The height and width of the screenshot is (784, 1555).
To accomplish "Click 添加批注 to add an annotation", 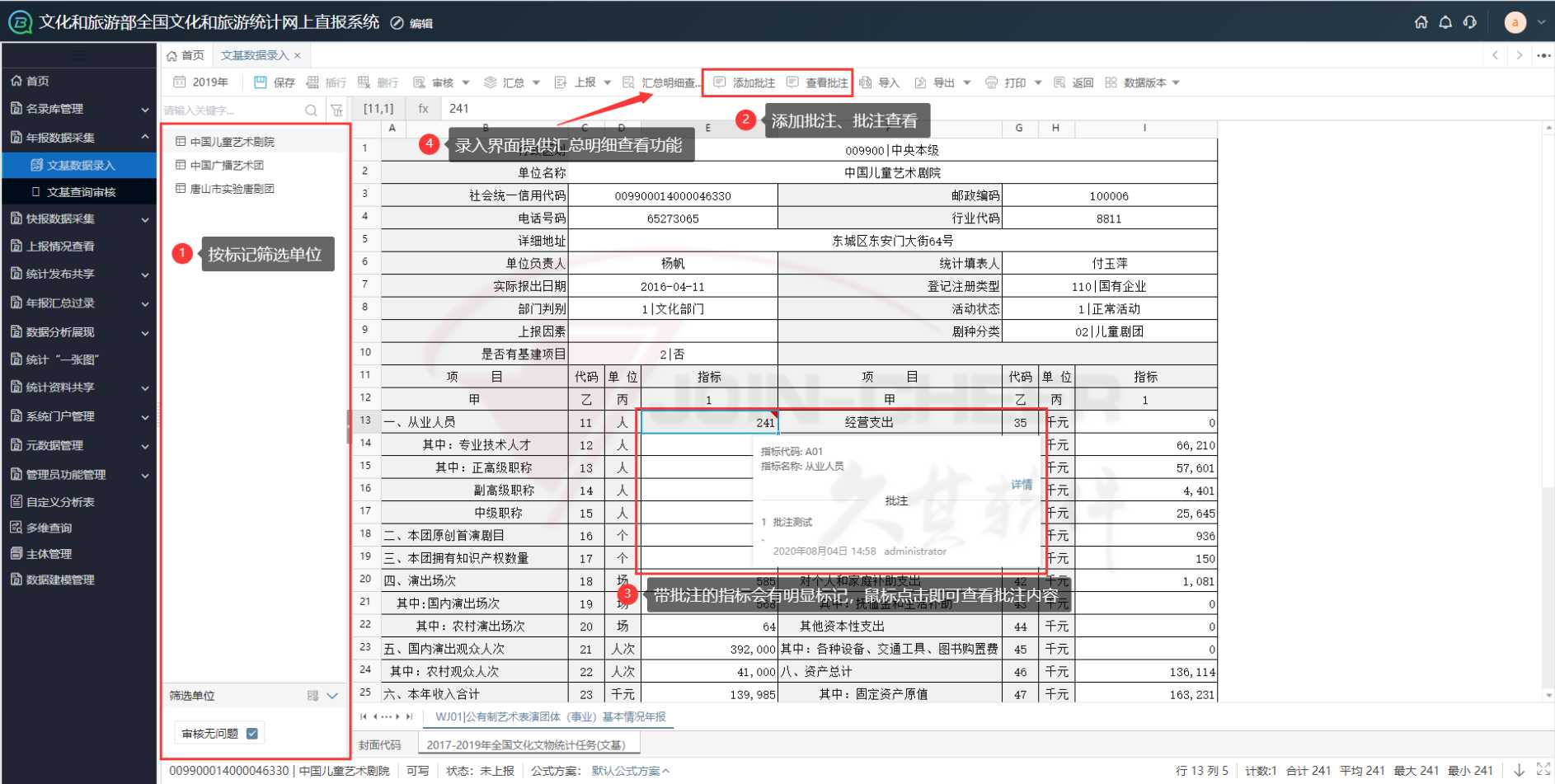I will [744, 82].
